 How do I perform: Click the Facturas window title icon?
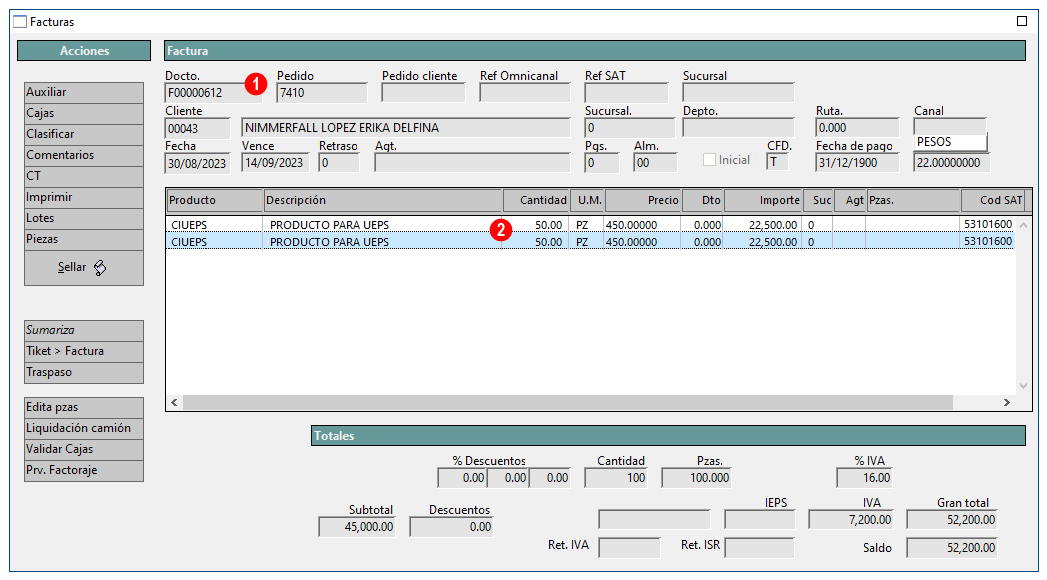20,21
